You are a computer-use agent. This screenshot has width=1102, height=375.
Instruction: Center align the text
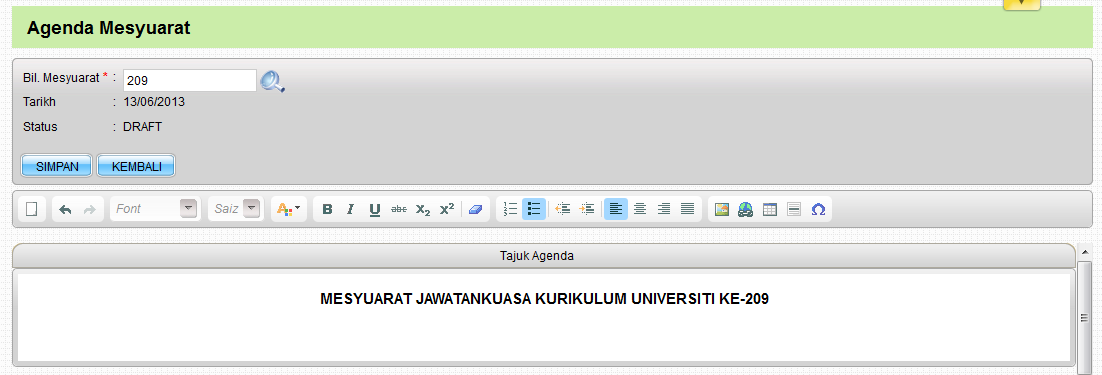[x=640, y=209]
